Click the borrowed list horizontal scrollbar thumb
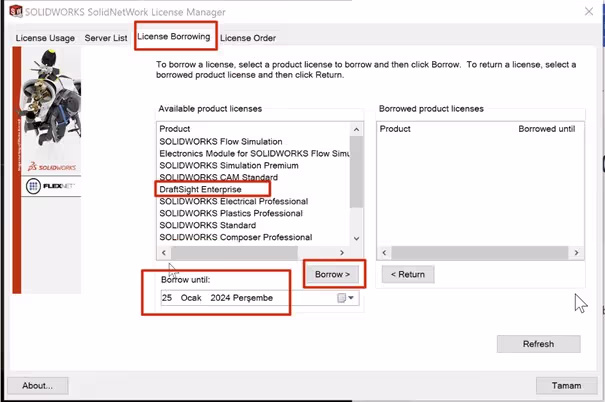The height and width of the screenshot is (402, 605). [480, 253]
